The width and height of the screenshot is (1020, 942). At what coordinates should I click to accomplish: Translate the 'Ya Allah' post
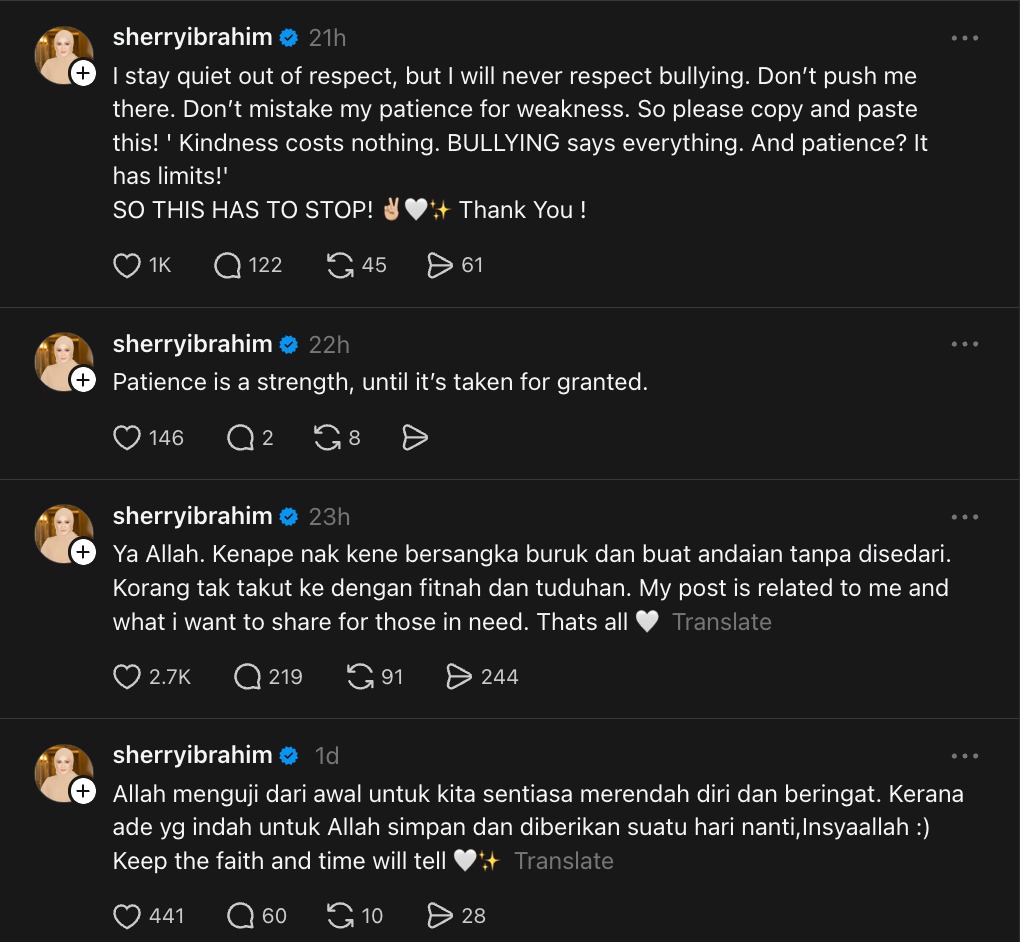pos(721,622)
